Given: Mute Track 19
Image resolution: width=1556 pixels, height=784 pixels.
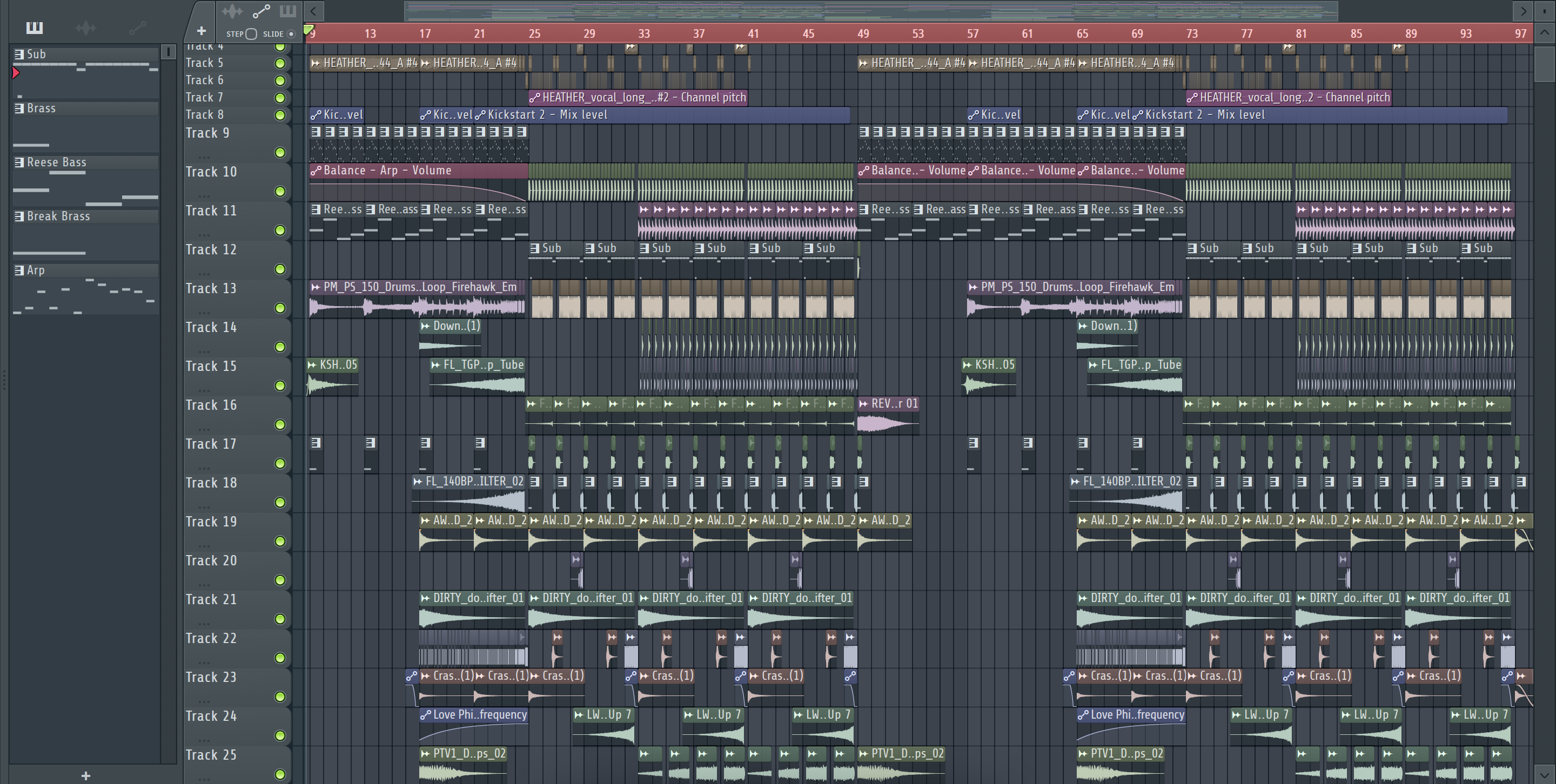Looking at the screenshot, I should pyautogui.click(x=280, y=542).
